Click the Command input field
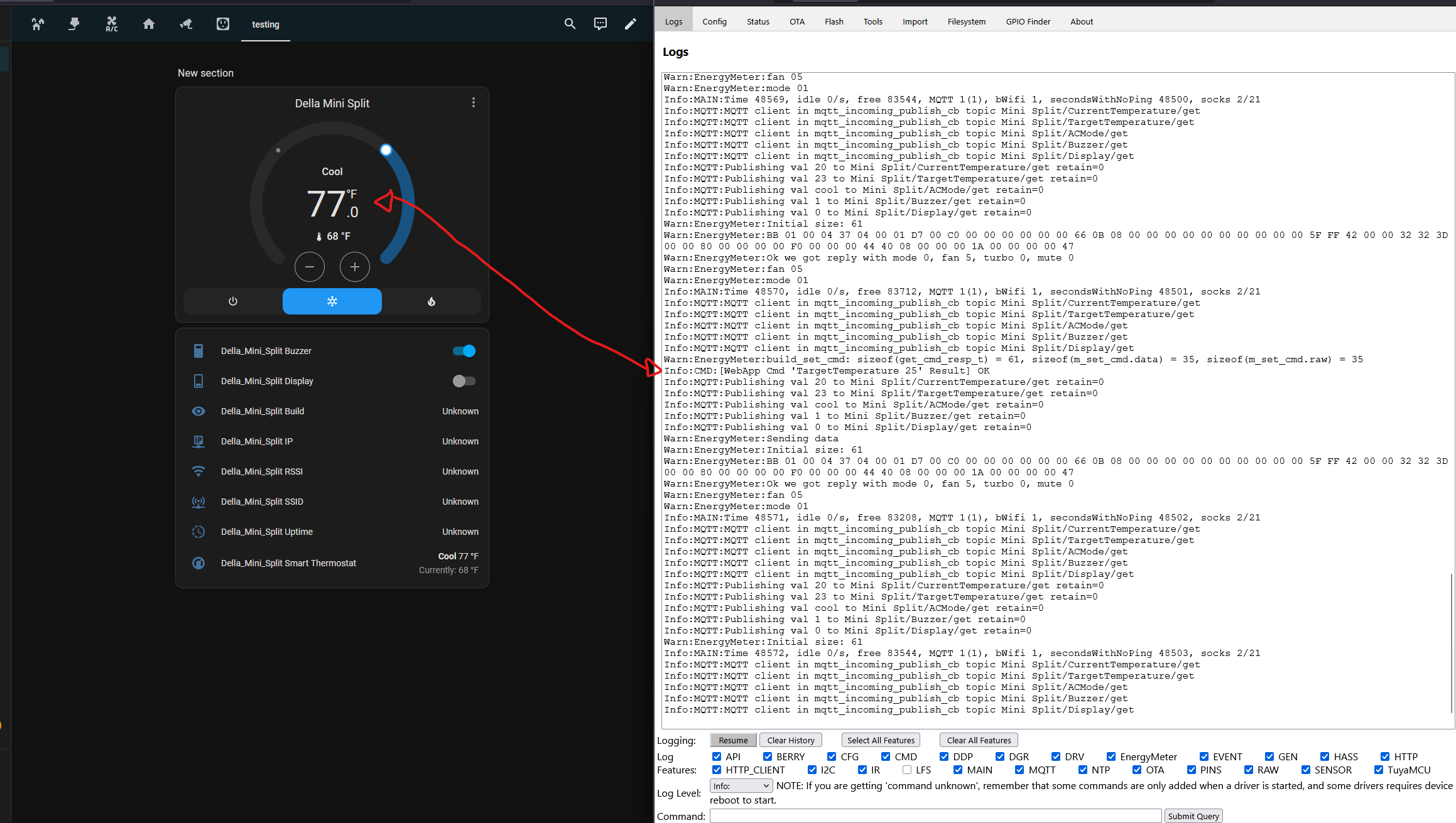 (x=935, y=815)
